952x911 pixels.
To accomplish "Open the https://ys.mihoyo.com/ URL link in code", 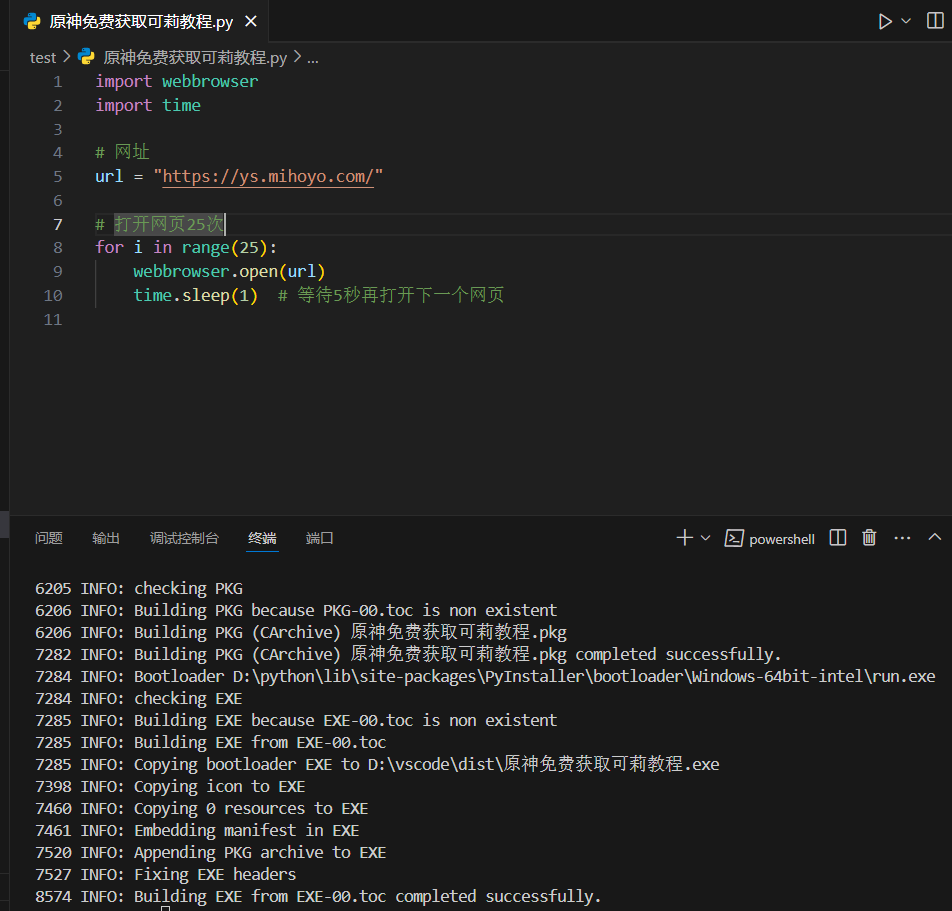I will pos(268,177).
